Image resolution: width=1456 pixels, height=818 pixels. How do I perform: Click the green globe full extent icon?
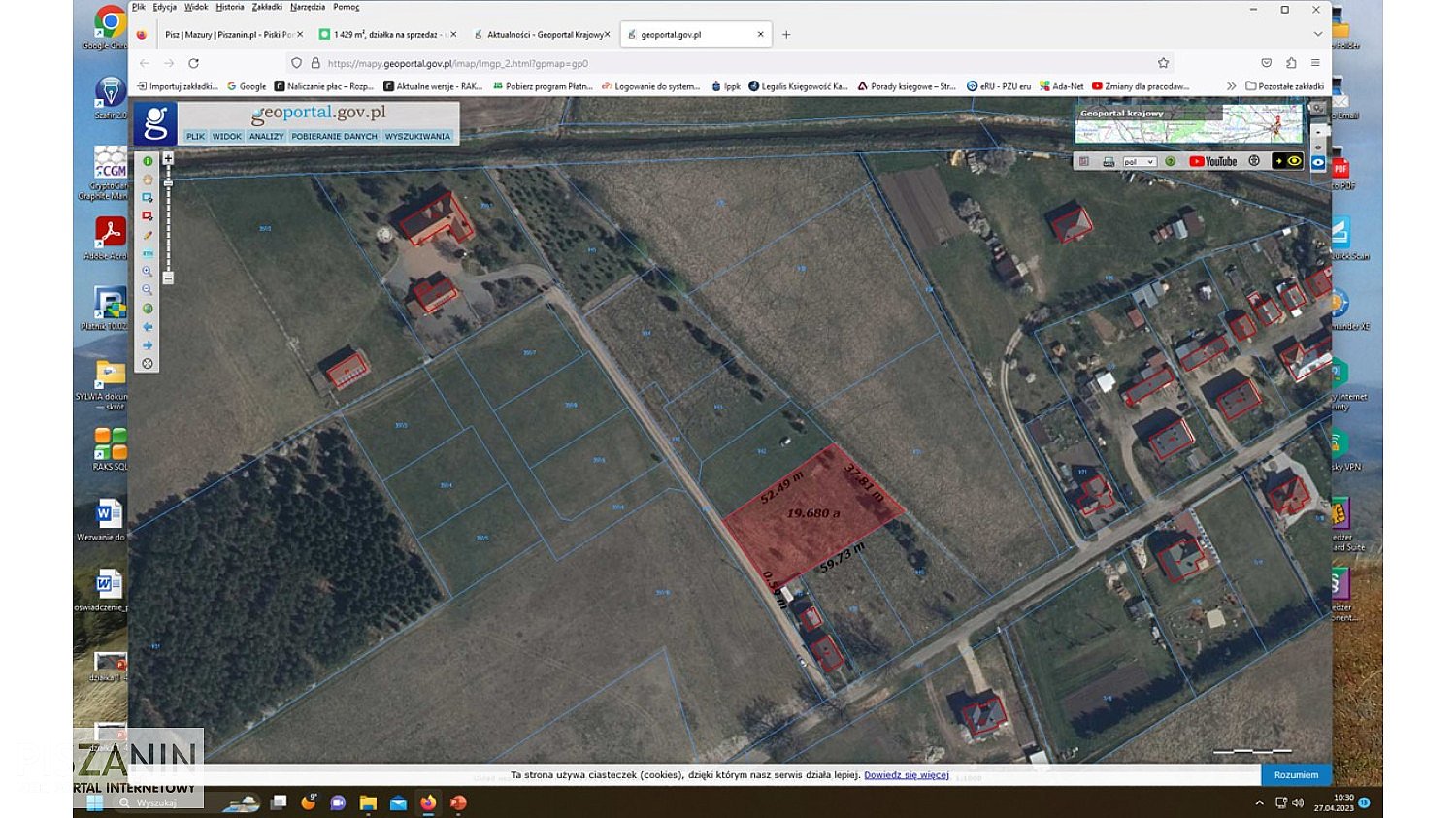148,309
